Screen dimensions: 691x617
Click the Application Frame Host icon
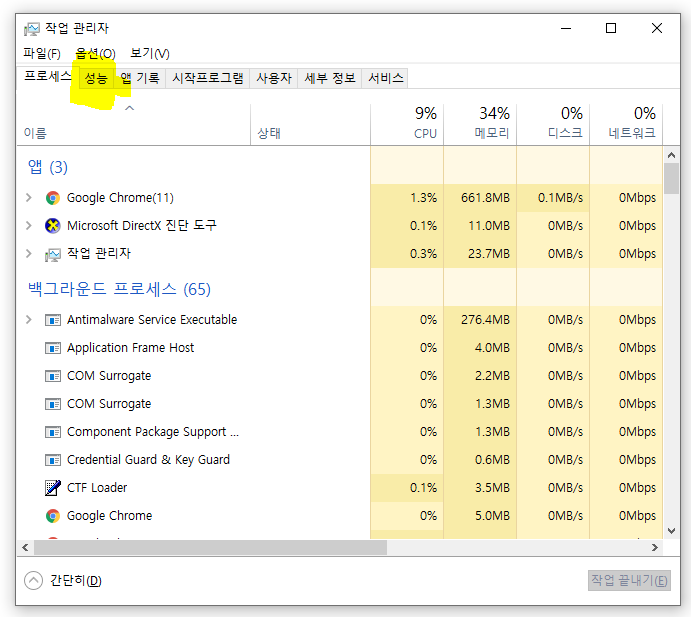click(53, 348)
